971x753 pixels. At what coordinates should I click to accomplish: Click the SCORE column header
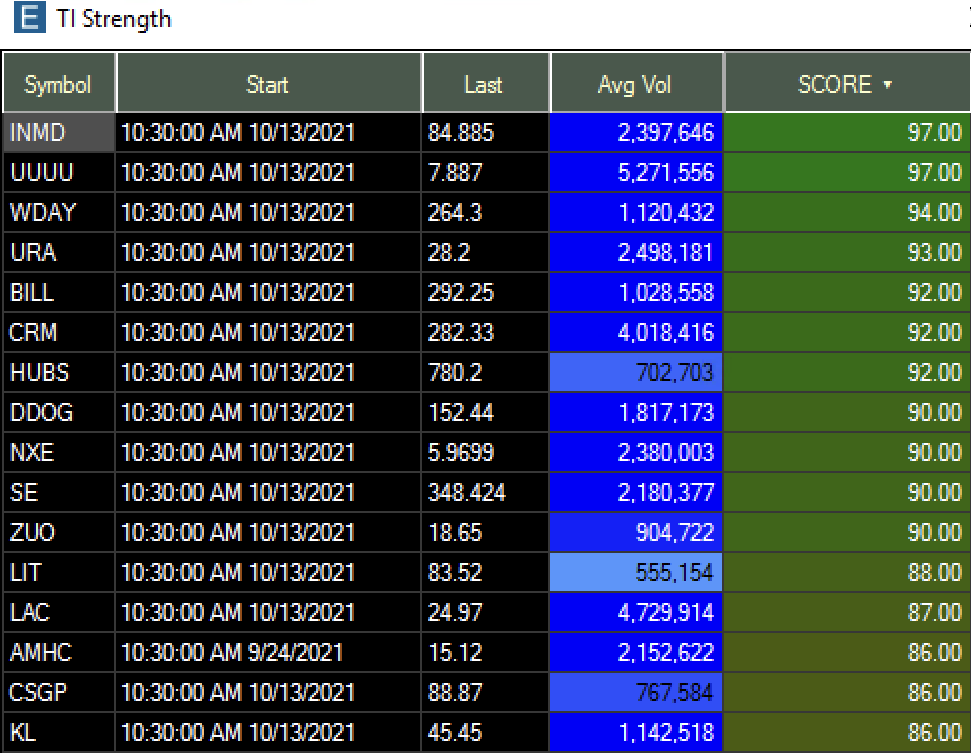(847, 83)
